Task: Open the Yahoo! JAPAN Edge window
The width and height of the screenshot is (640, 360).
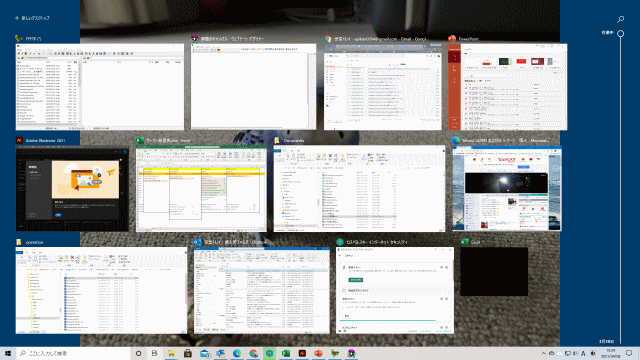Action: 507,189
